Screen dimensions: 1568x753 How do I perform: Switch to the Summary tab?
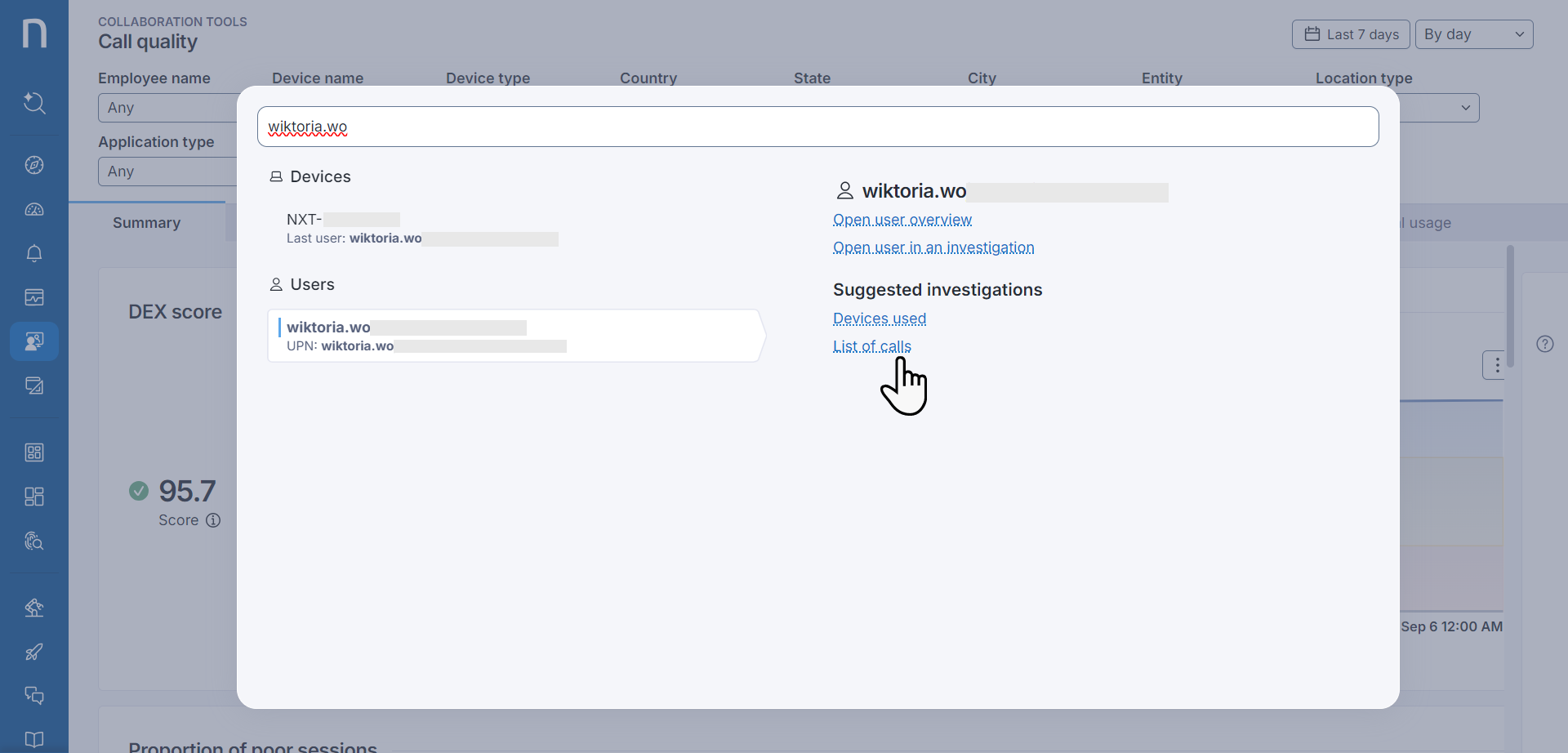(146, 223)
